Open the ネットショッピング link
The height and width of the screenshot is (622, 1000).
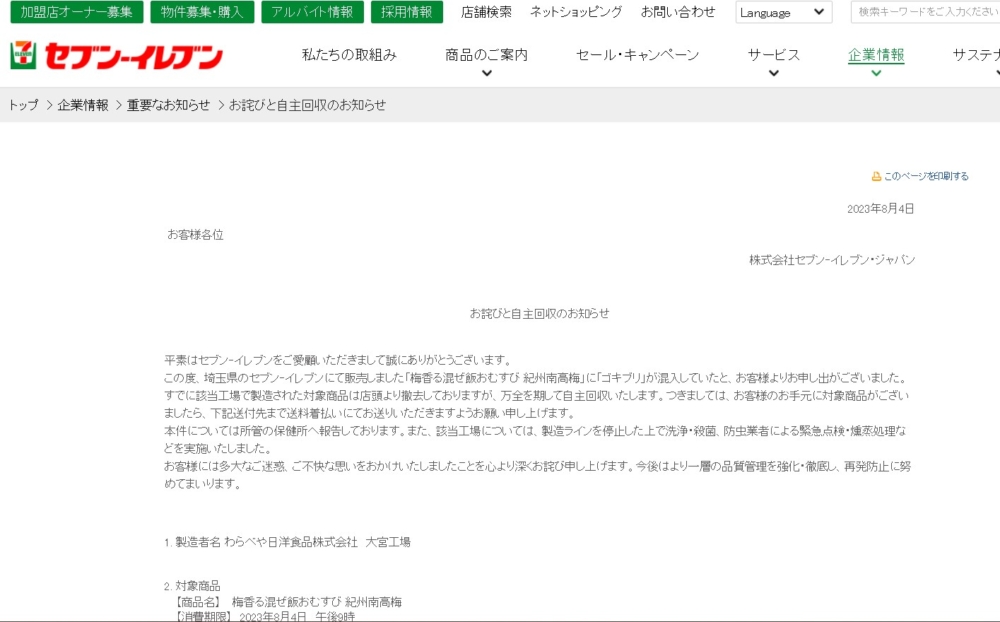tap(576, 12)
